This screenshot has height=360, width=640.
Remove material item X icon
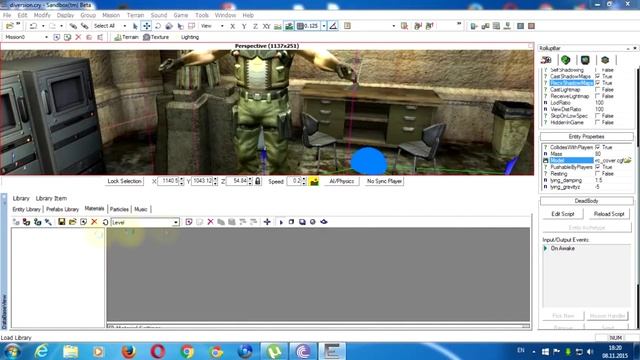pyautogui.click(x=210, y=222)
